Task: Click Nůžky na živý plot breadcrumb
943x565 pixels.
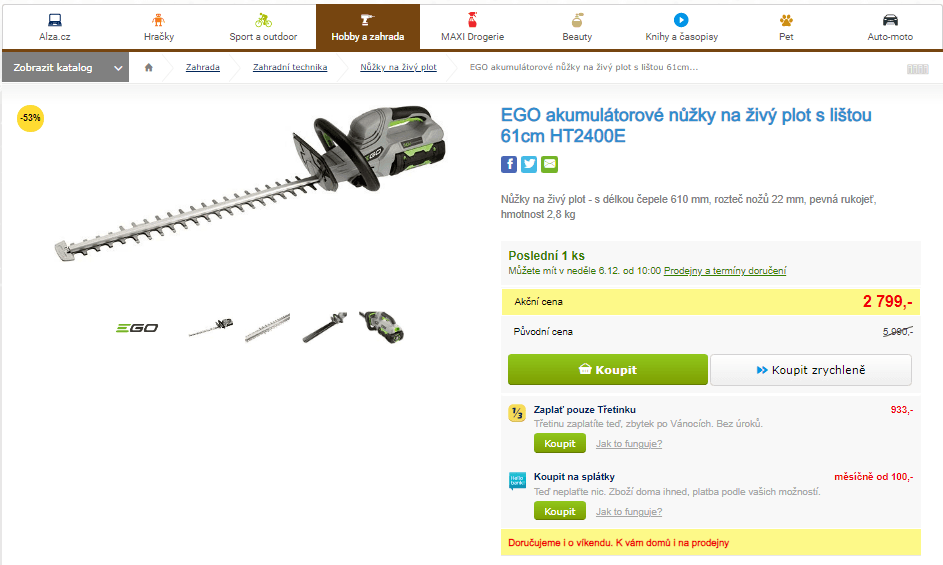Action: coord(398,67)
